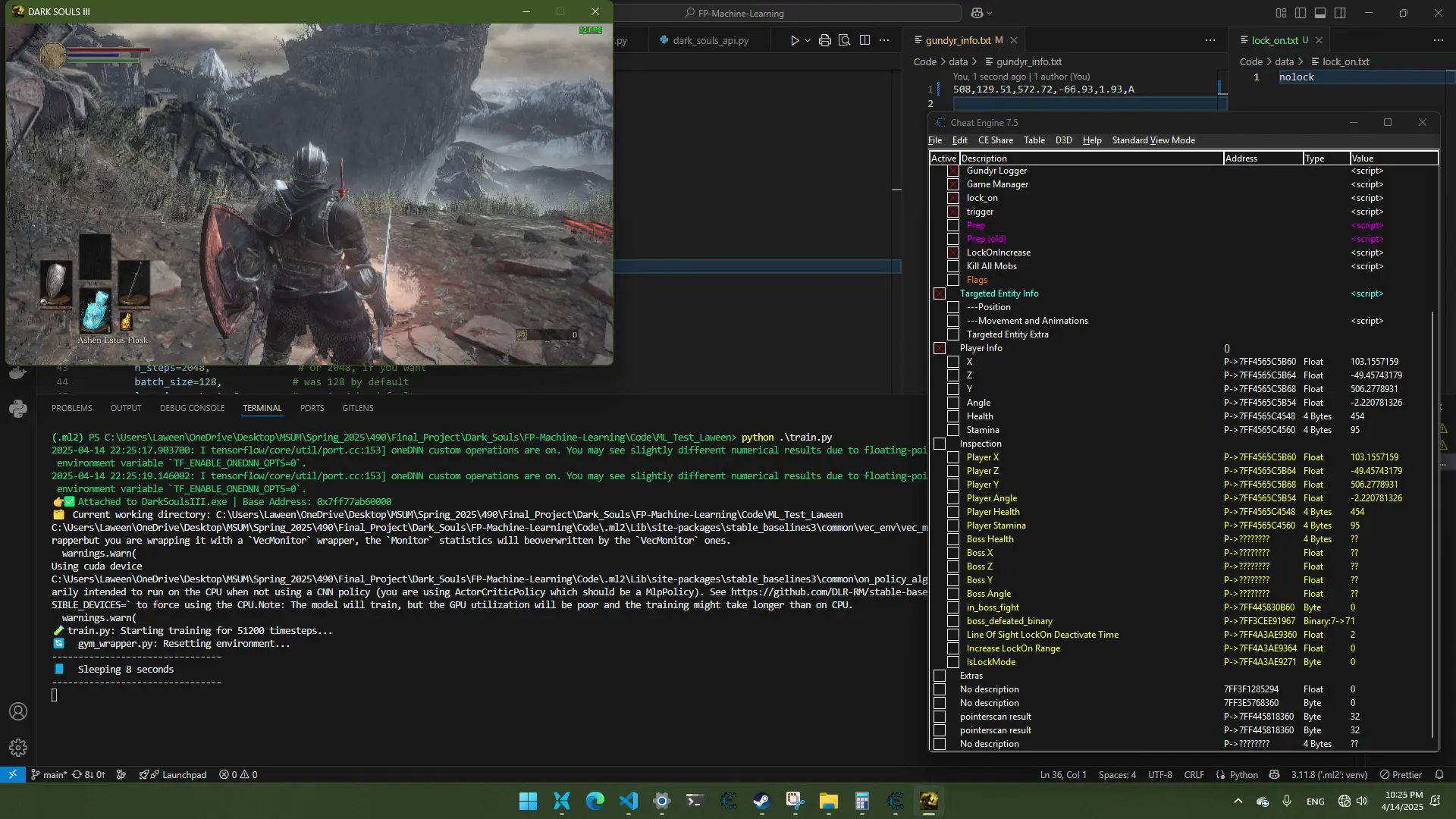1456x819 pixels.
Task: Open the Copilot chat icon in title bar
Action: pyautogui.click(x=977, y=13)
